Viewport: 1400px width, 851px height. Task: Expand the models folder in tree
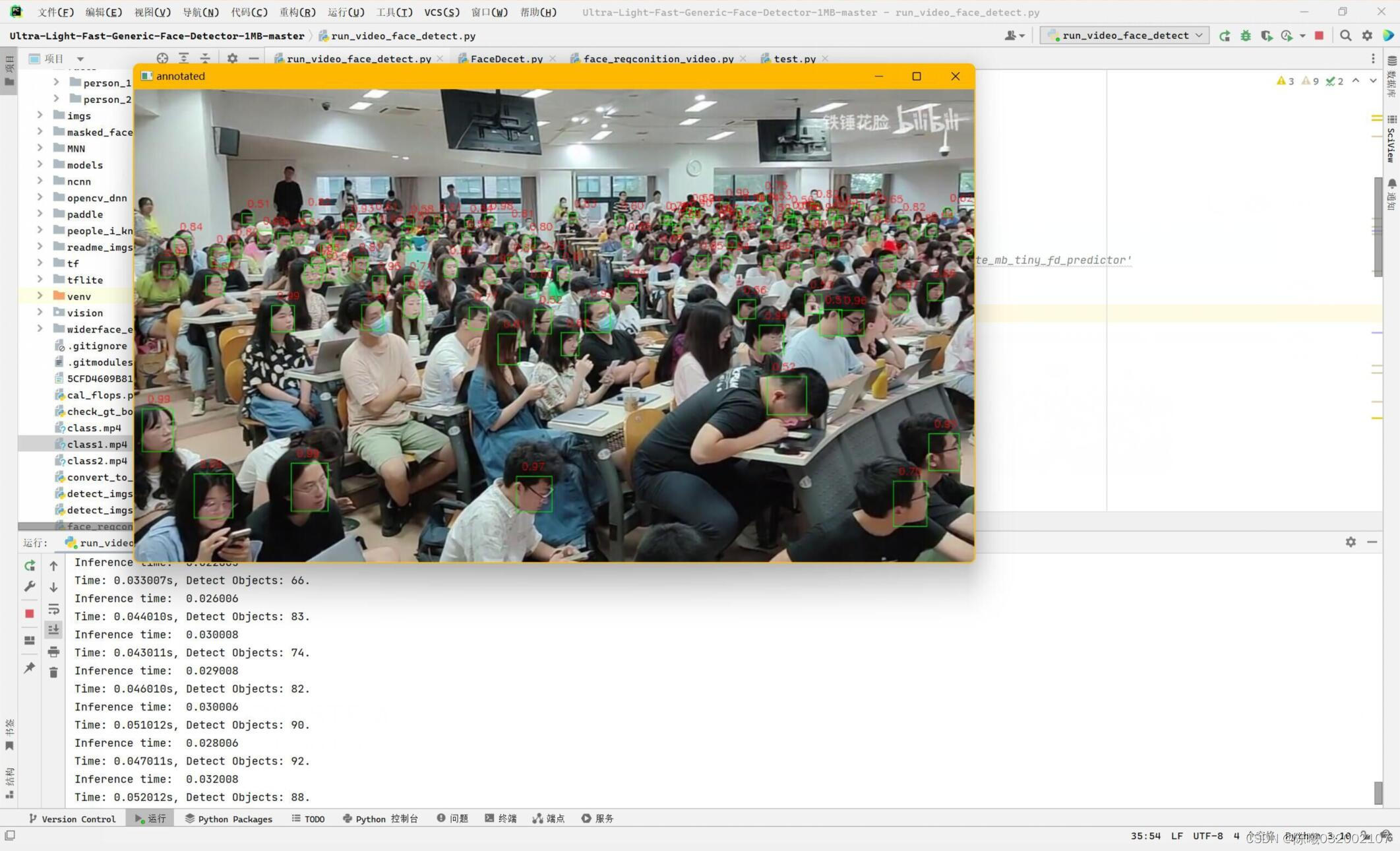tap(40, 165)
